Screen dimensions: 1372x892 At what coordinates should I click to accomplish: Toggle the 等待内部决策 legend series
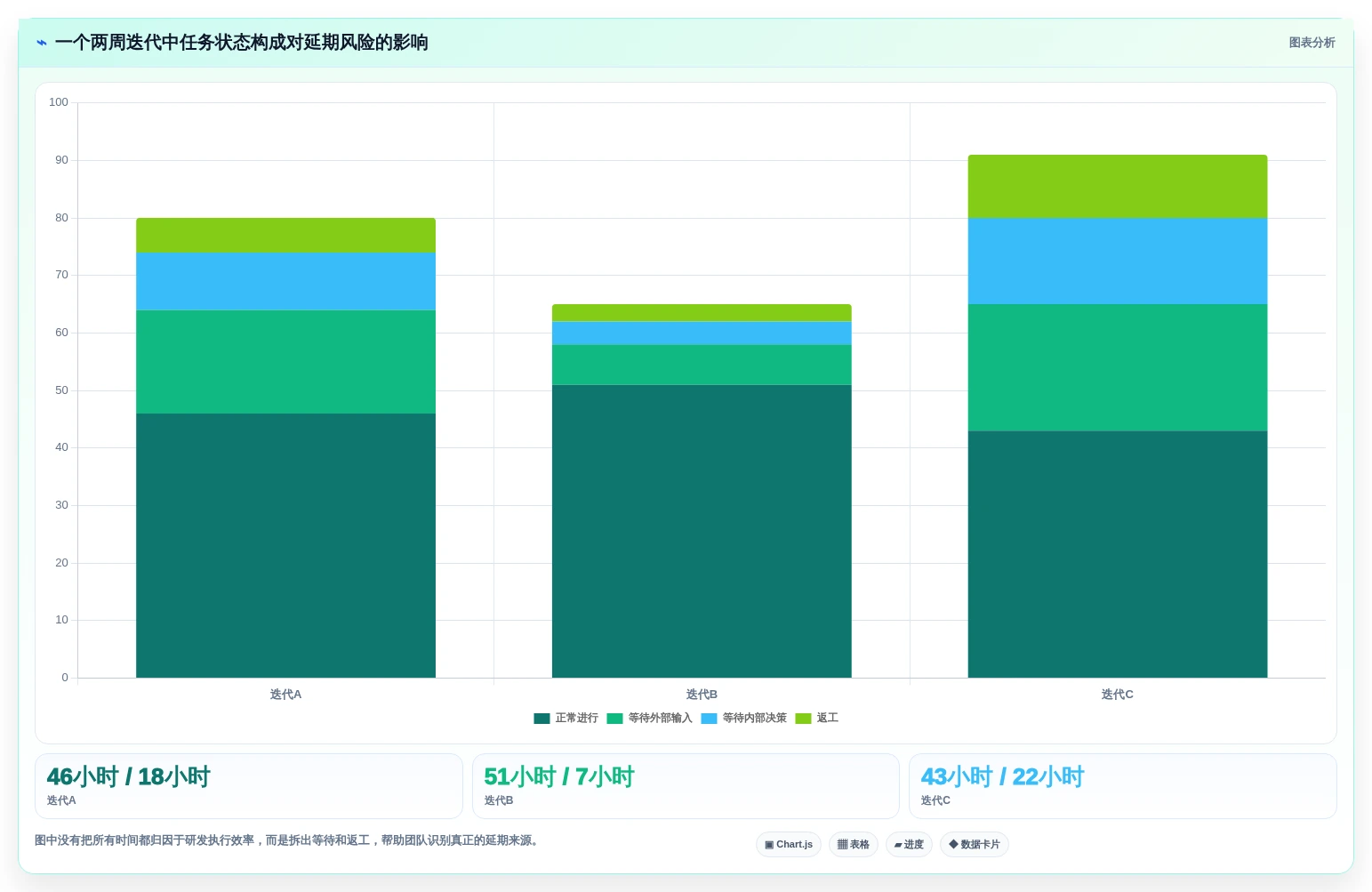(x=743, y=718)
